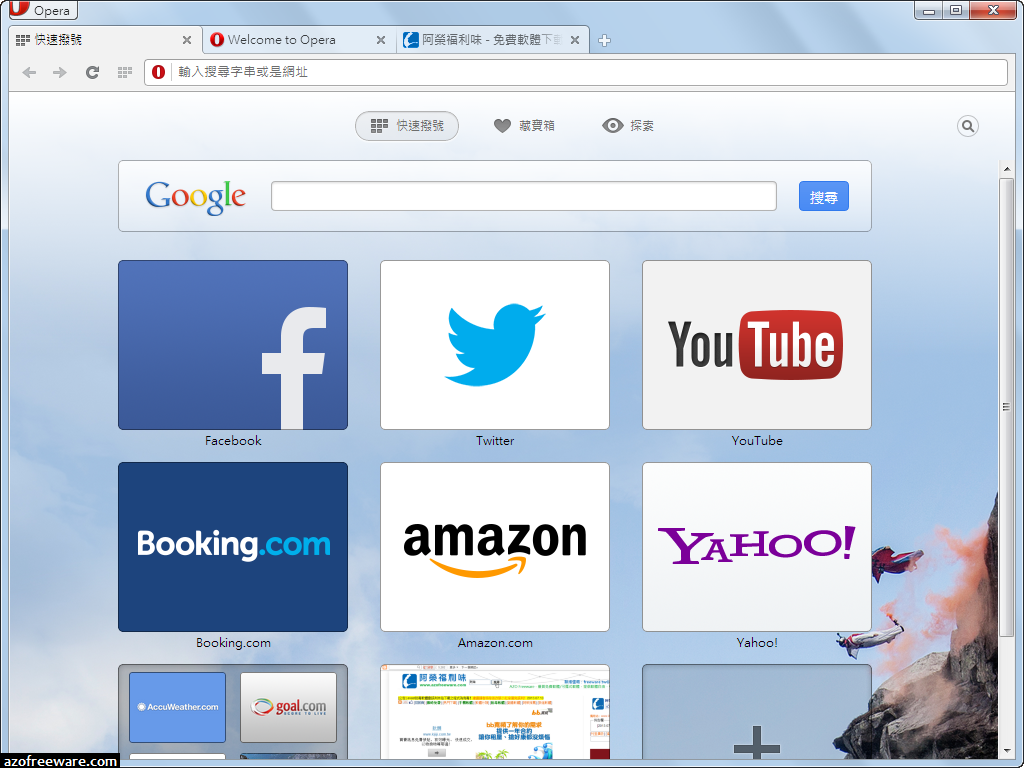The width and height of the screenshot is (1024, 768).
Task: Click the YouTube label text
Action: point(757,441)
